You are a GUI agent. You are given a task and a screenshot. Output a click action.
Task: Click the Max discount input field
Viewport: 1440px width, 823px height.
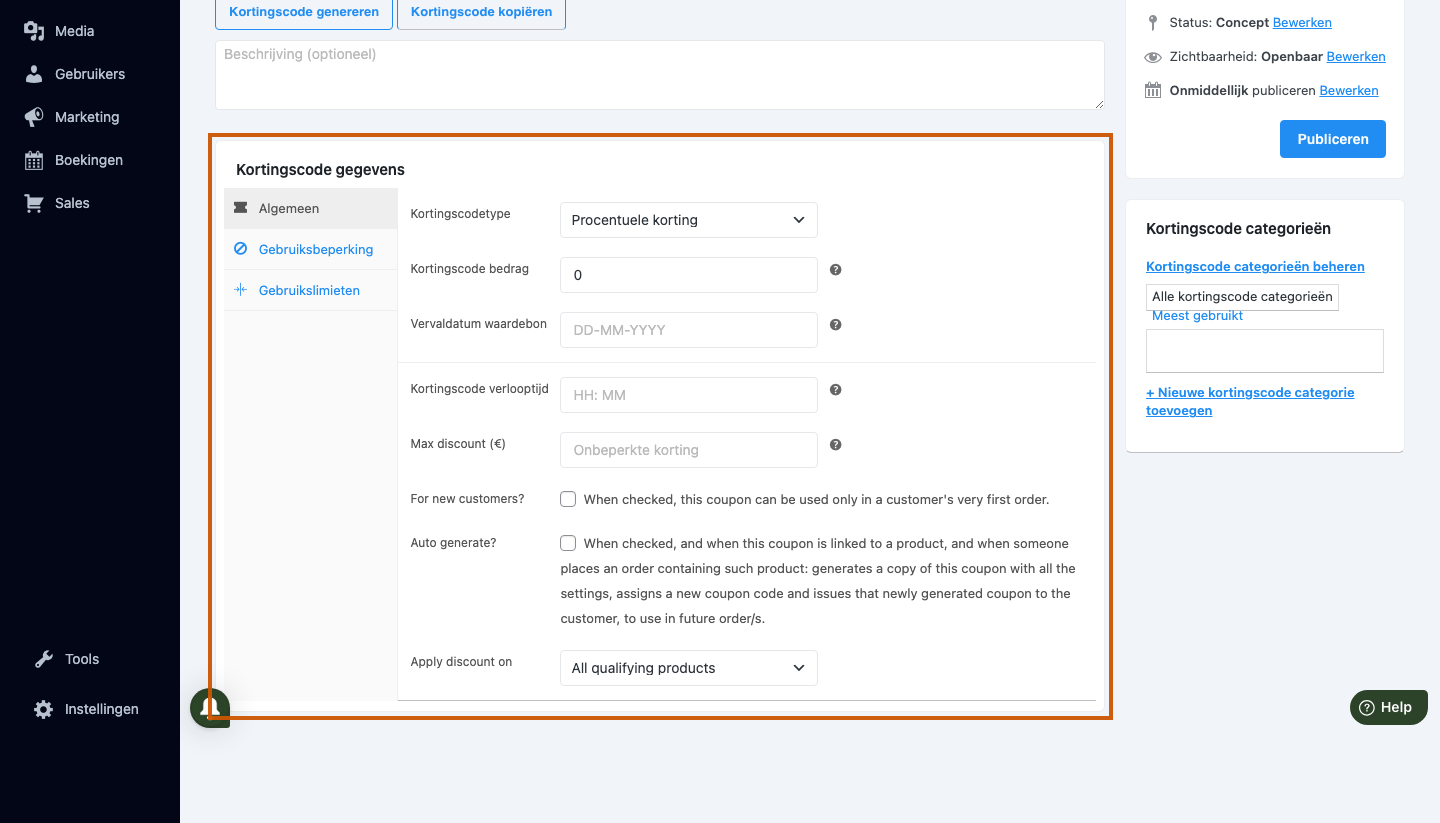pyautogui.click(x=689, y=450)
